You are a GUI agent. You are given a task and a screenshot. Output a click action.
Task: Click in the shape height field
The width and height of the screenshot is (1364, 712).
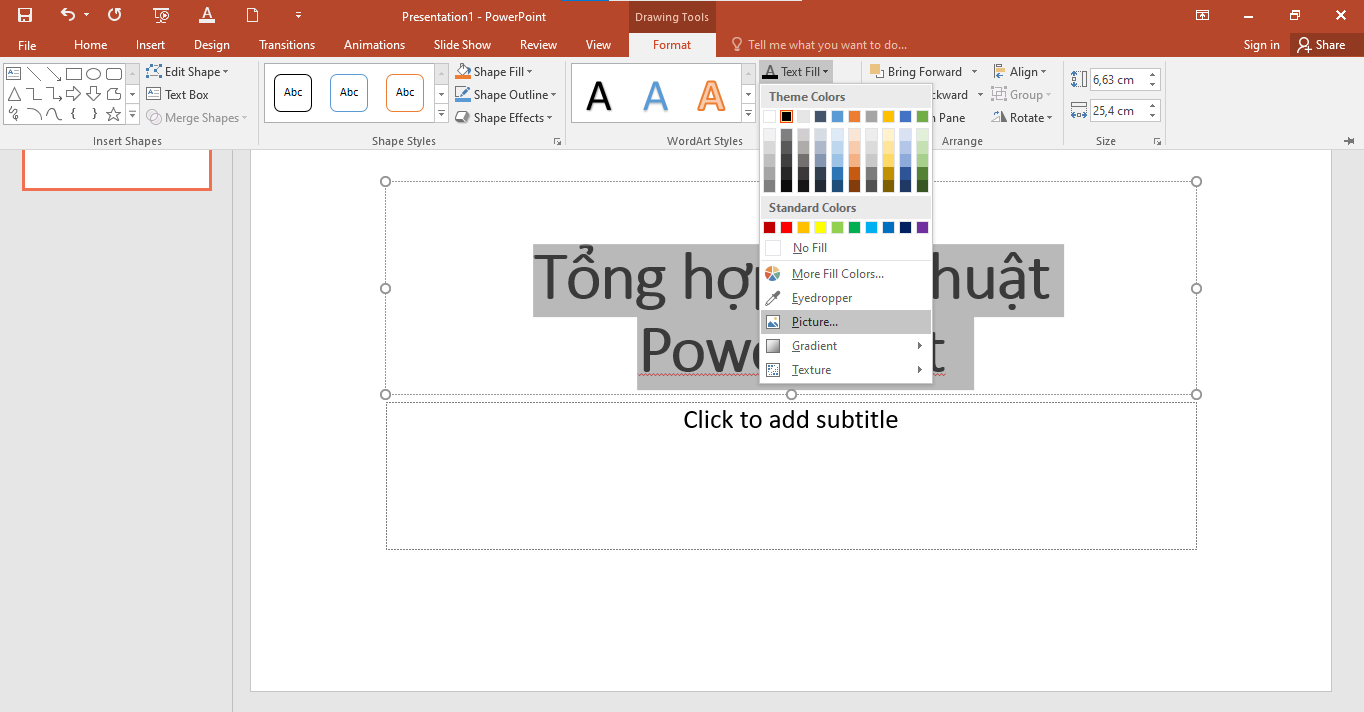point(1118,80)
